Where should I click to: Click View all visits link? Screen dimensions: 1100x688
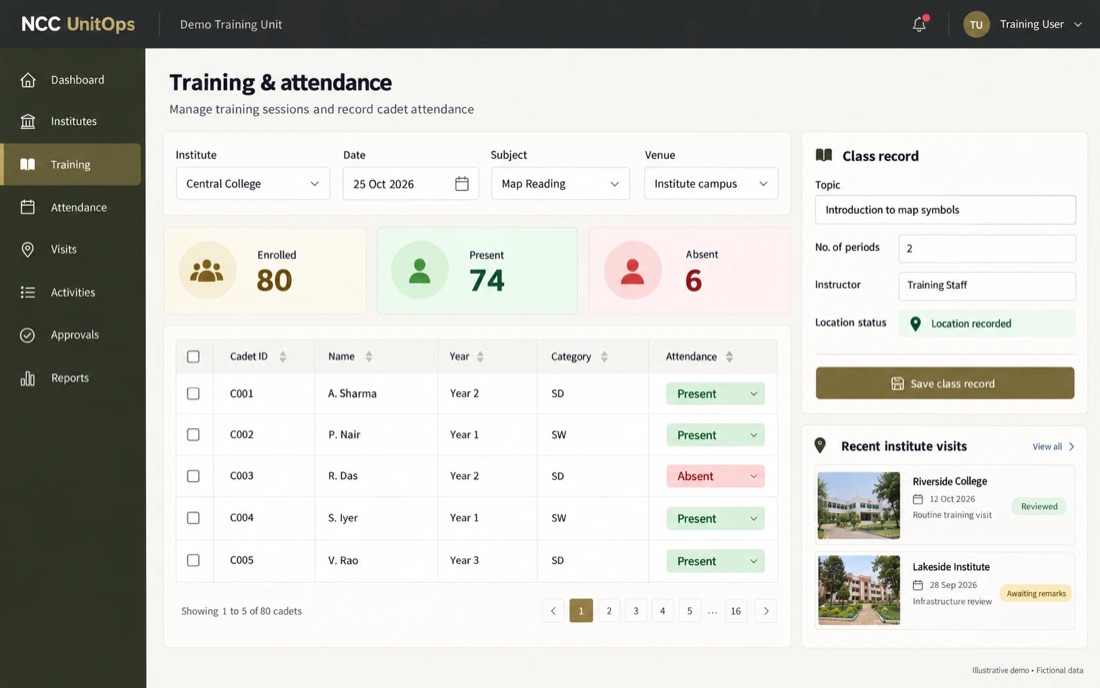point(1053,447)
